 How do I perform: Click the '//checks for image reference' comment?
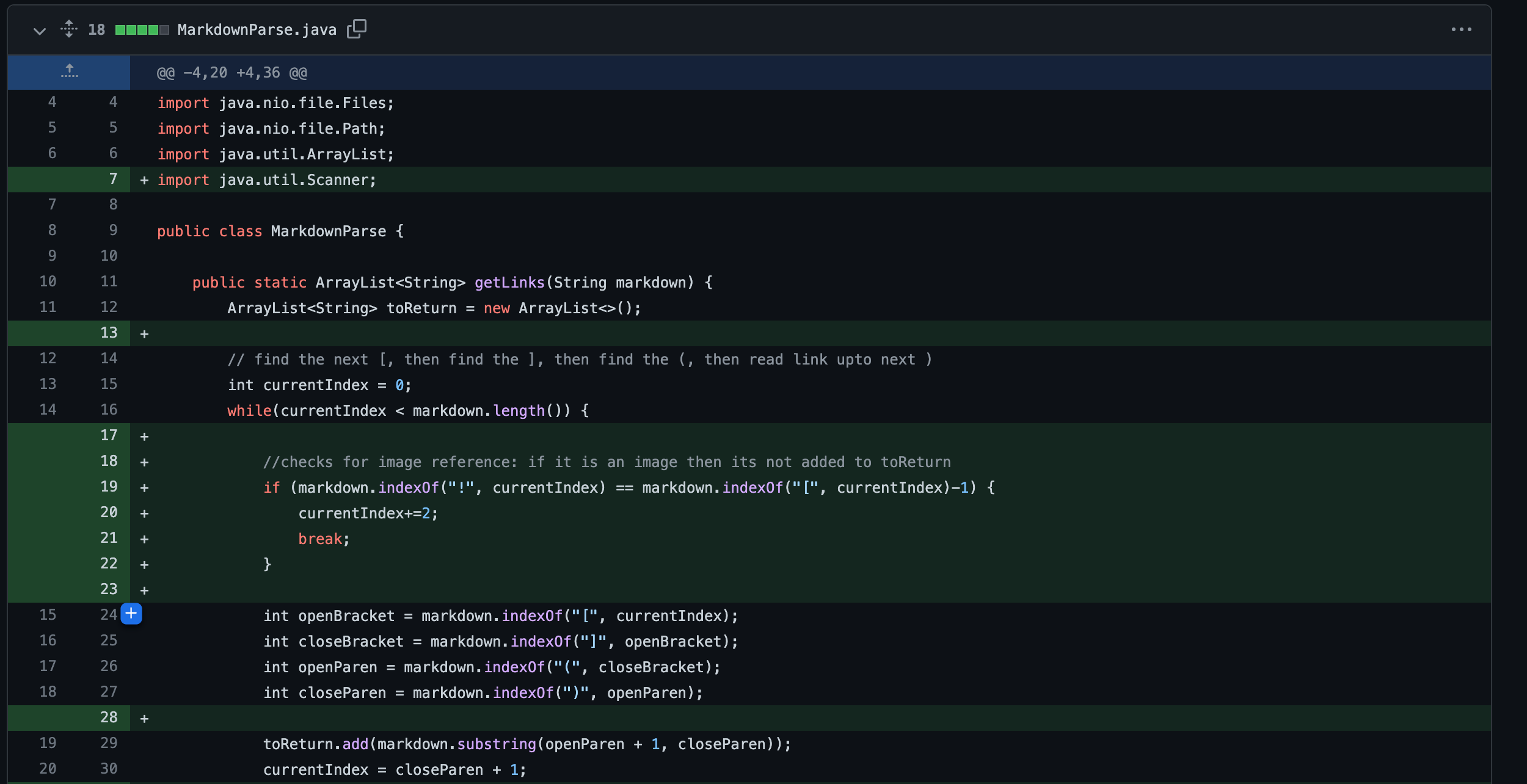pyautogui.click(x=607, y=462)
